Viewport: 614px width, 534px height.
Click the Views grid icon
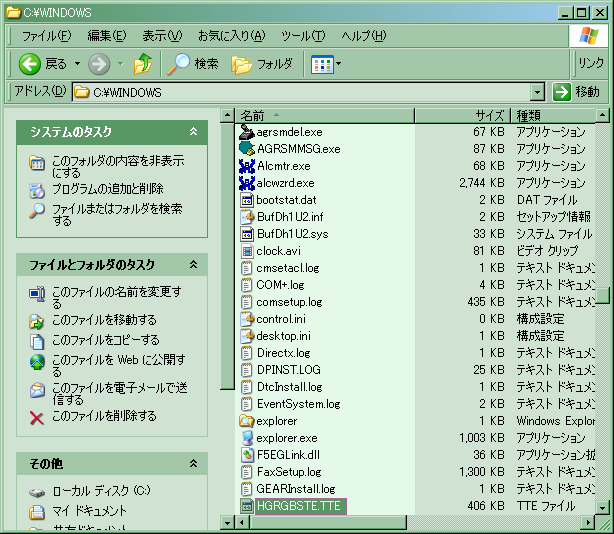coord(322,65)
